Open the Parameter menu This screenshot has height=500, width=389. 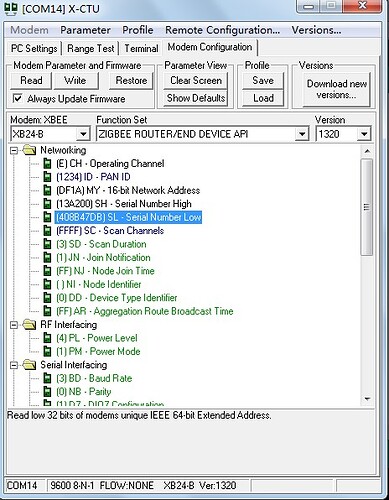[85, 30]
